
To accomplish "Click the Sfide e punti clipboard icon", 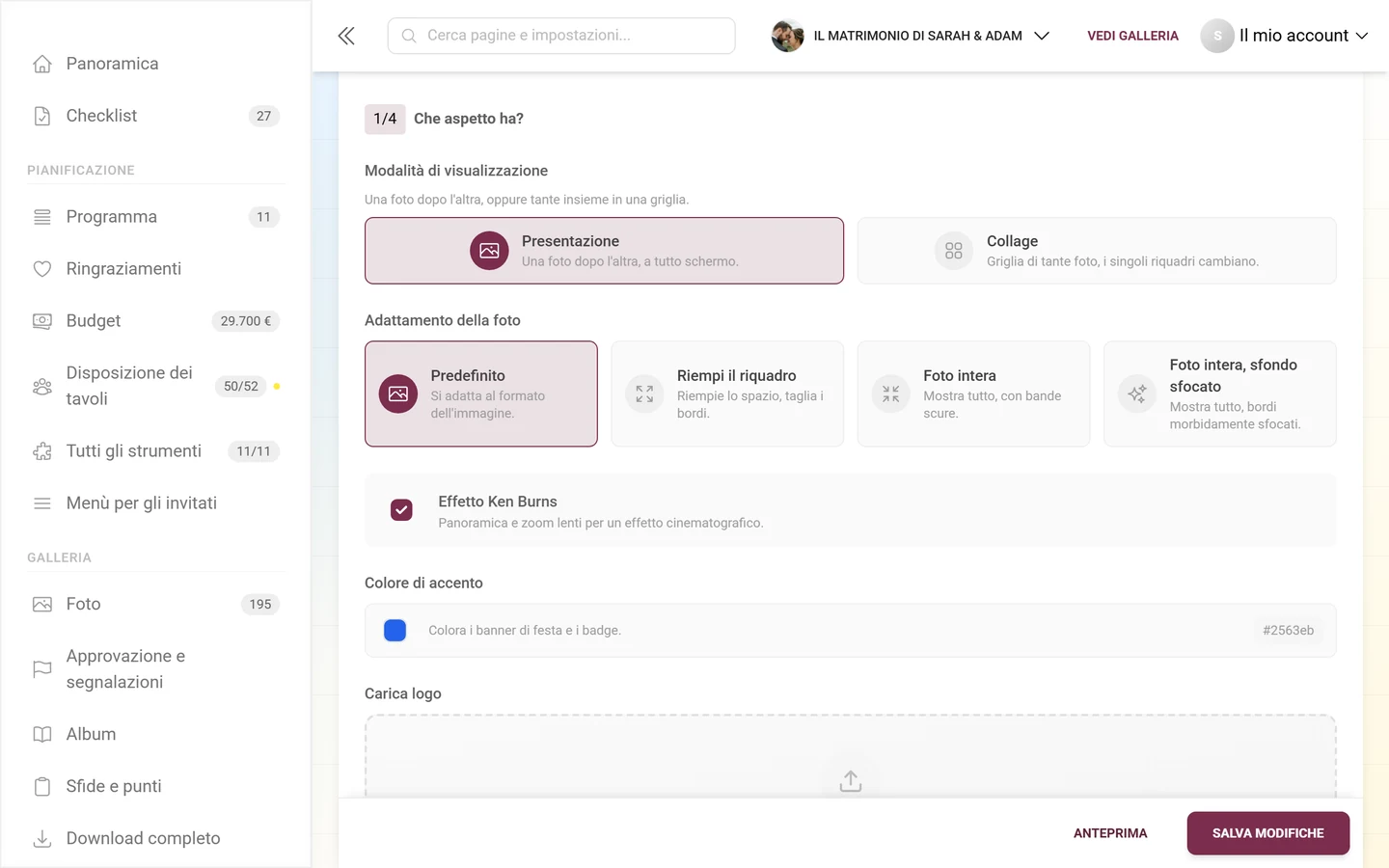I will click(42, 786).
